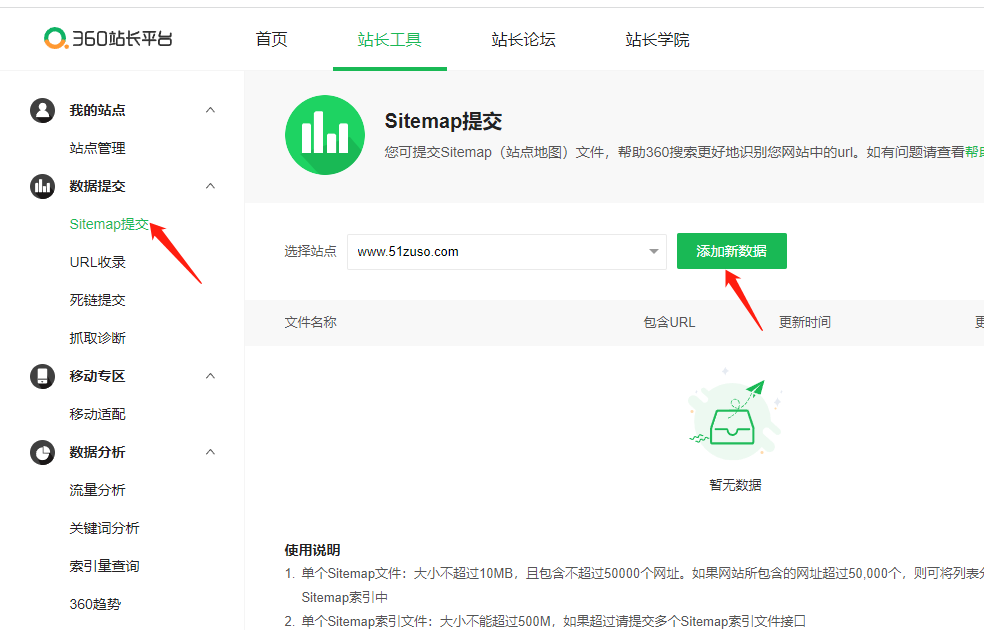
Task: Click the 我的站点 user avatar icon
Action: pos(42,110)
